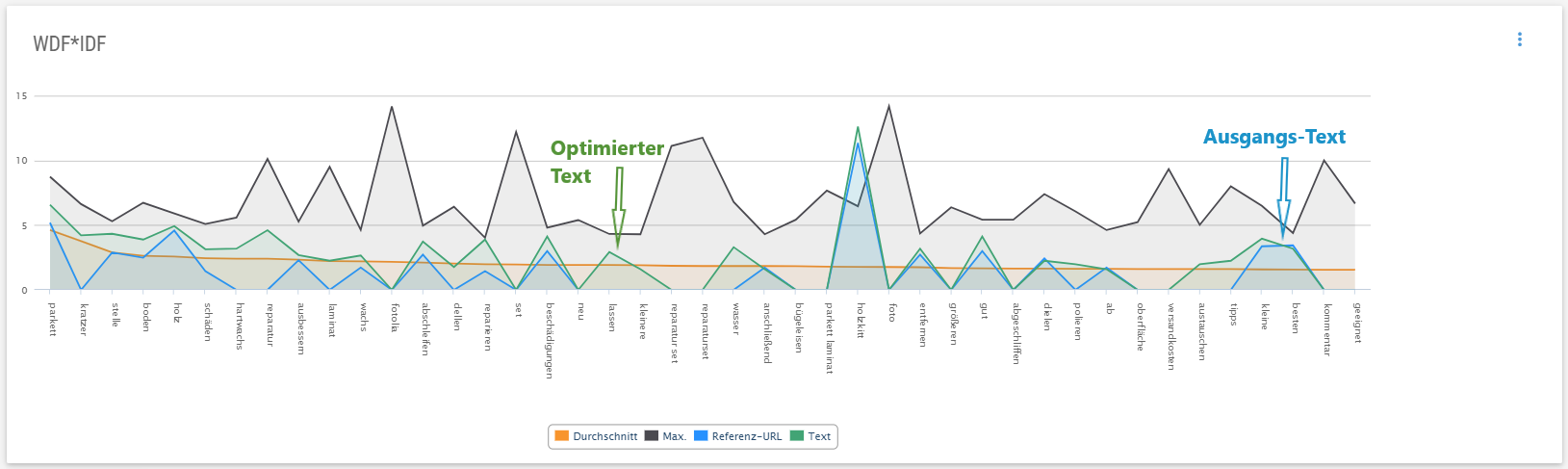Image resolution: width=1568 pixels, height=469 pixels.
Task: Hide the Max. series via legend label
Action: click(674, 436)
